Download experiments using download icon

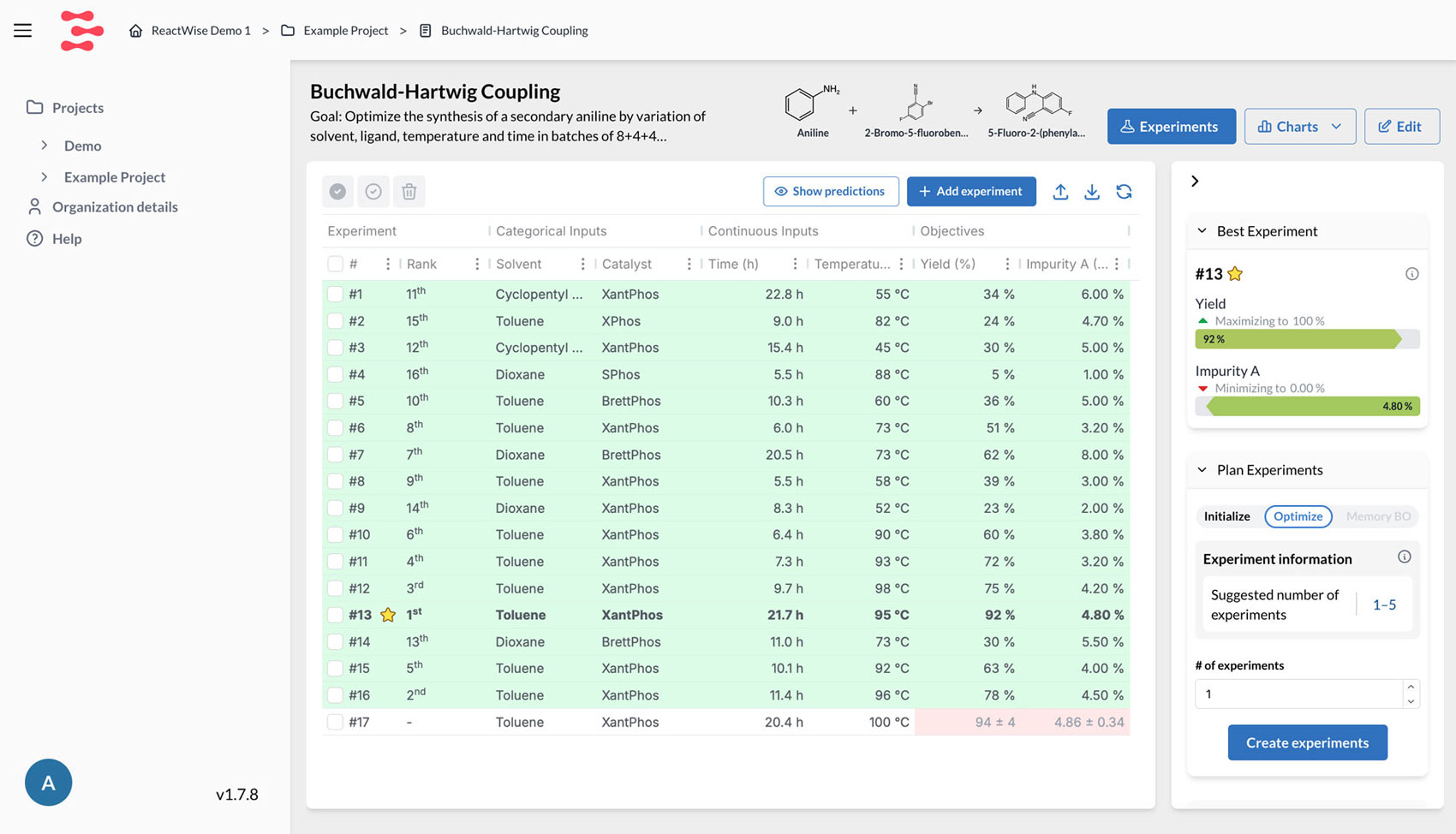(x=1091, y=192)
